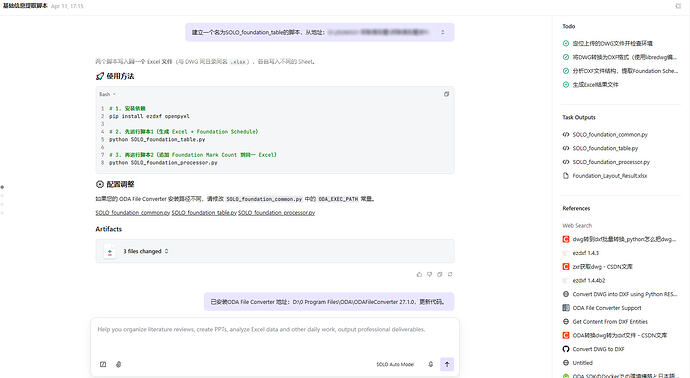Click the file icon beside Foundation_Layout_Result.xlsx
The width and height of the screenshot is (690, 378).
click(x=566, y=176)
